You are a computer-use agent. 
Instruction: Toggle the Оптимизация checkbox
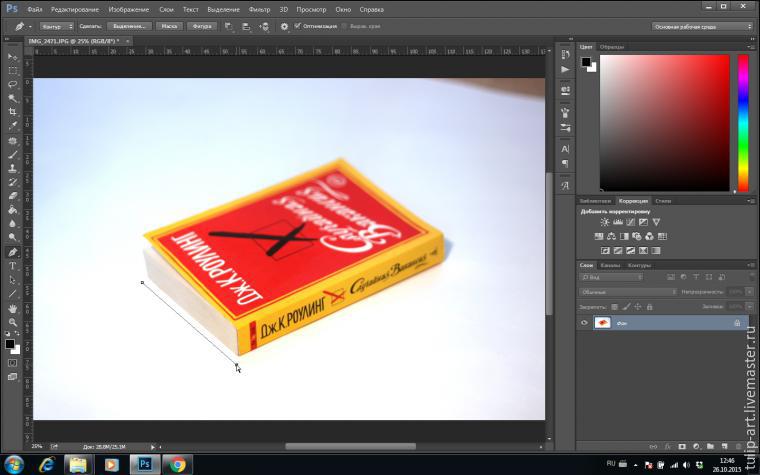pos(298,26)
